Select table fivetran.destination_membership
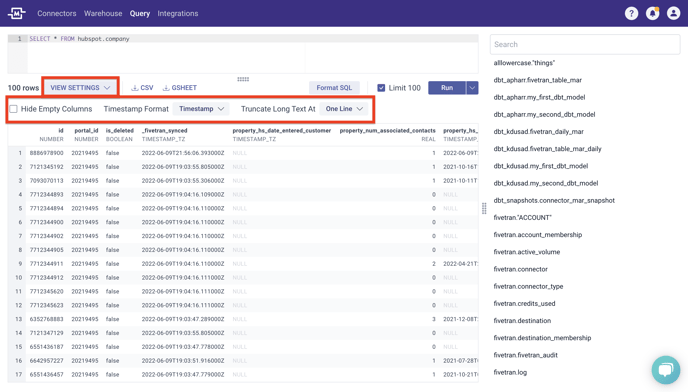Viewport: 688px width, 392px height. pyautogui.click(x=542, y=338)
